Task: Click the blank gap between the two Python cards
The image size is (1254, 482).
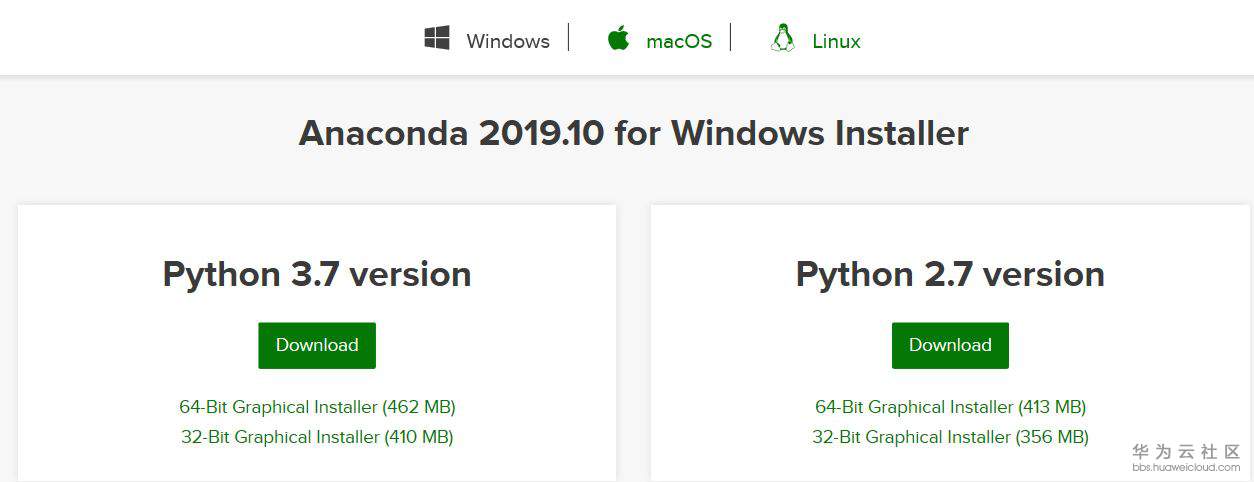Action: (633, 340)
